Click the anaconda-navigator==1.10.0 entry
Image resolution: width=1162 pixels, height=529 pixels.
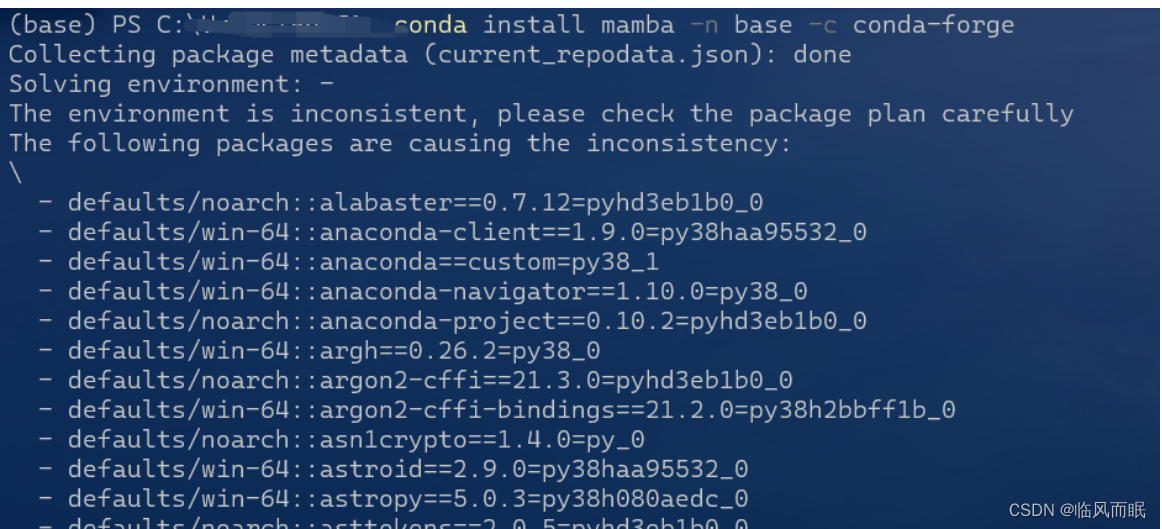(423, 292)
